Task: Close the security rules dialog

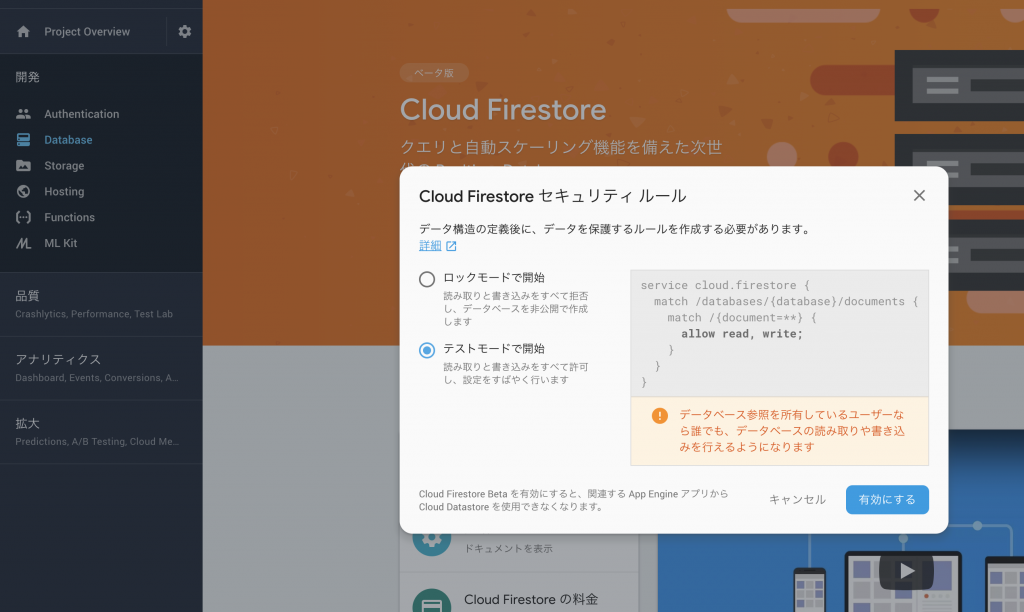Action: point(919,195)
